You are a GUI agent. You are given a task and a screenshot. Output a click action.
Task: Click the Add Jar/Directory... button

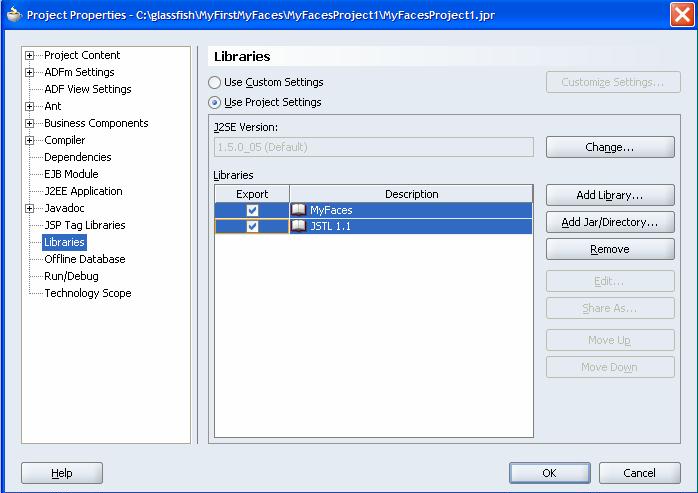pyautogui.click(x=610, y=222)
